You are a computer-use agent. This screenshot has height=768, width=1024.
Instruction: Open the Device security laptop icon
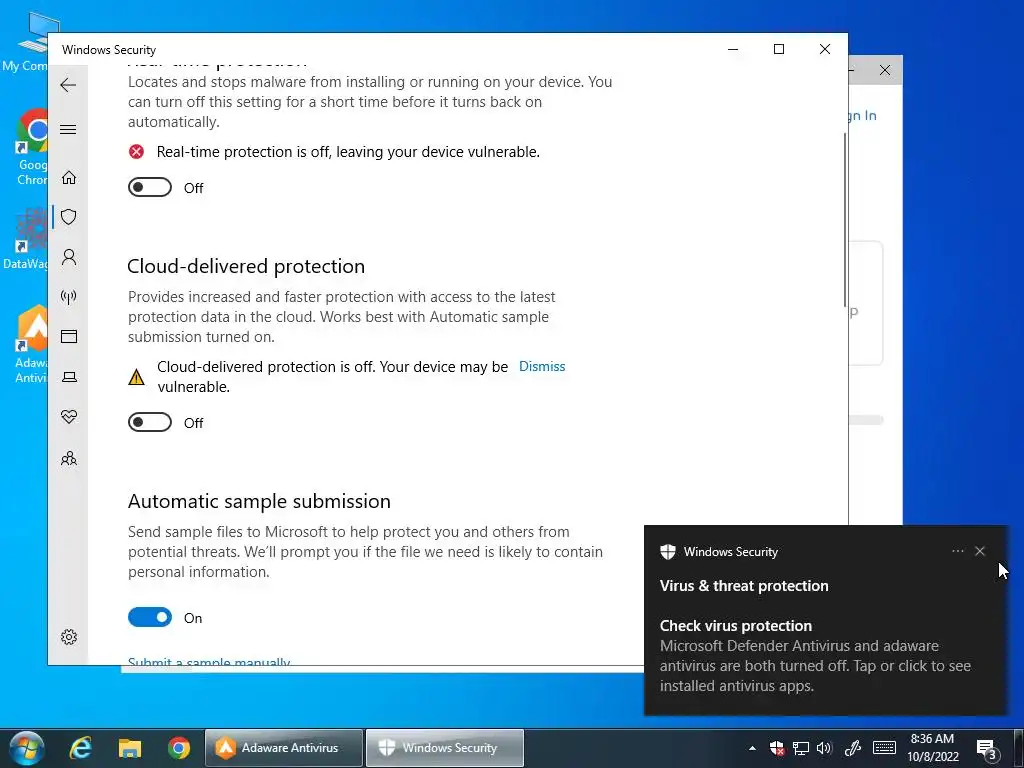(69, 377)
